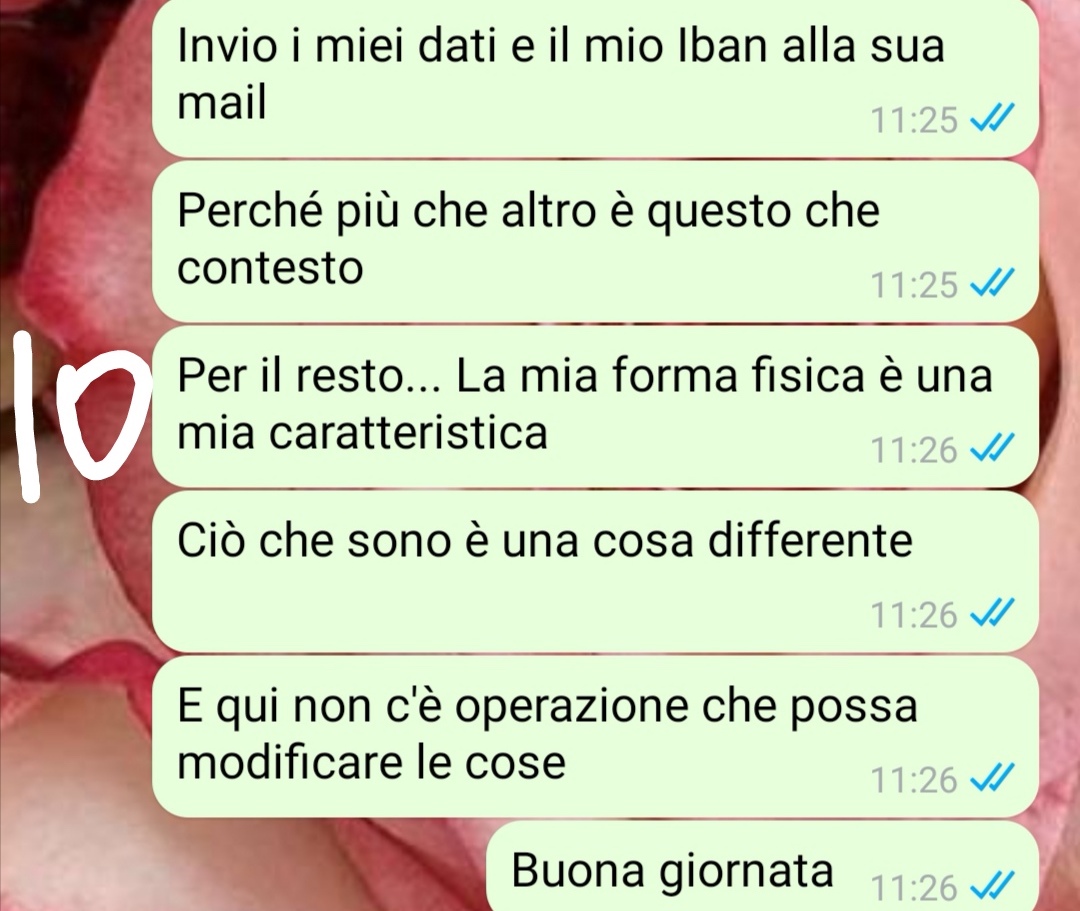Select the "Invio i miei dati" message bubble
Screen dimensions: 1080x911
[x=595, y=76]
